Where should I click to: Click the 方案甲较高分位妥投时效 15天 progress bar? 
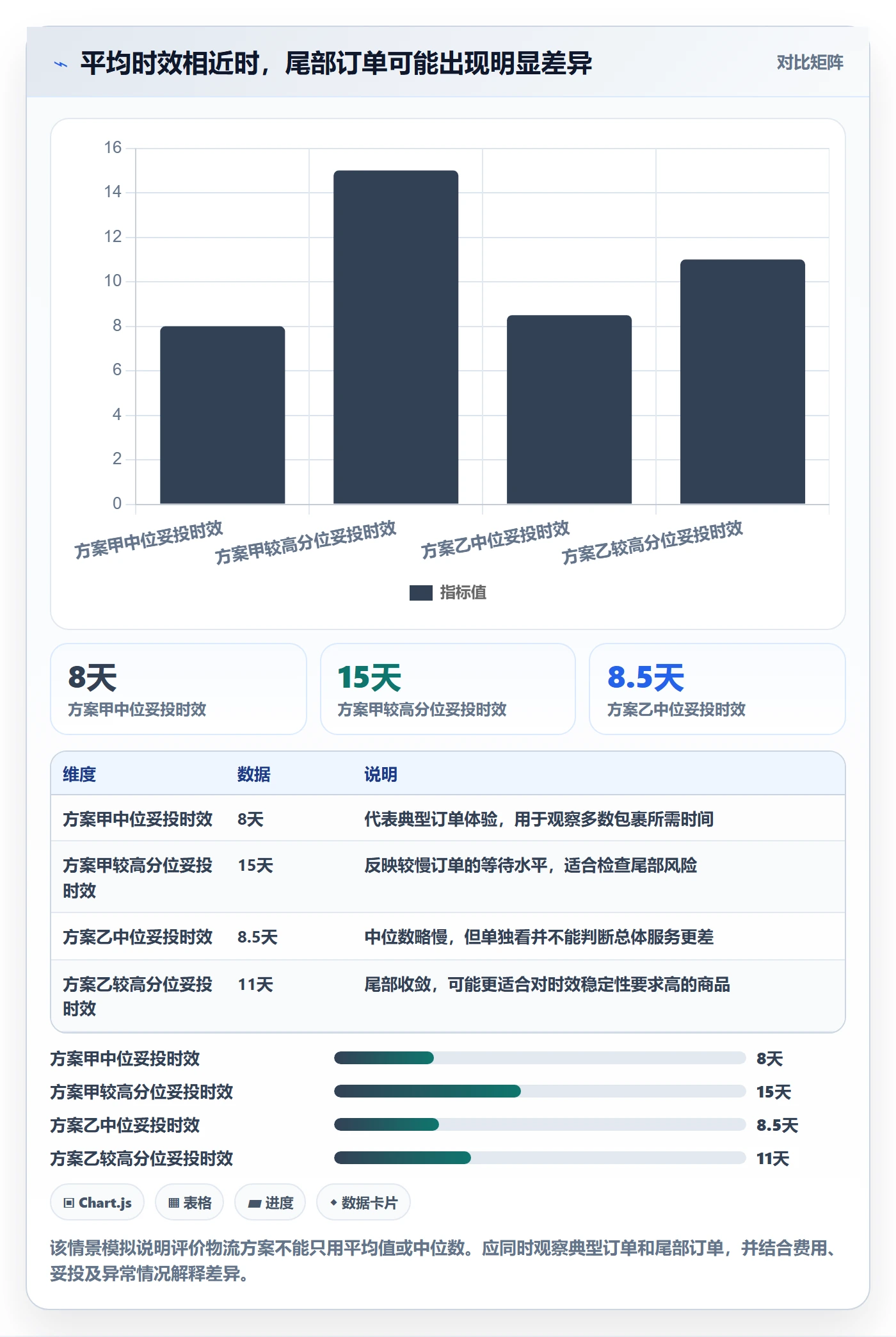(x=540, y=1091)
